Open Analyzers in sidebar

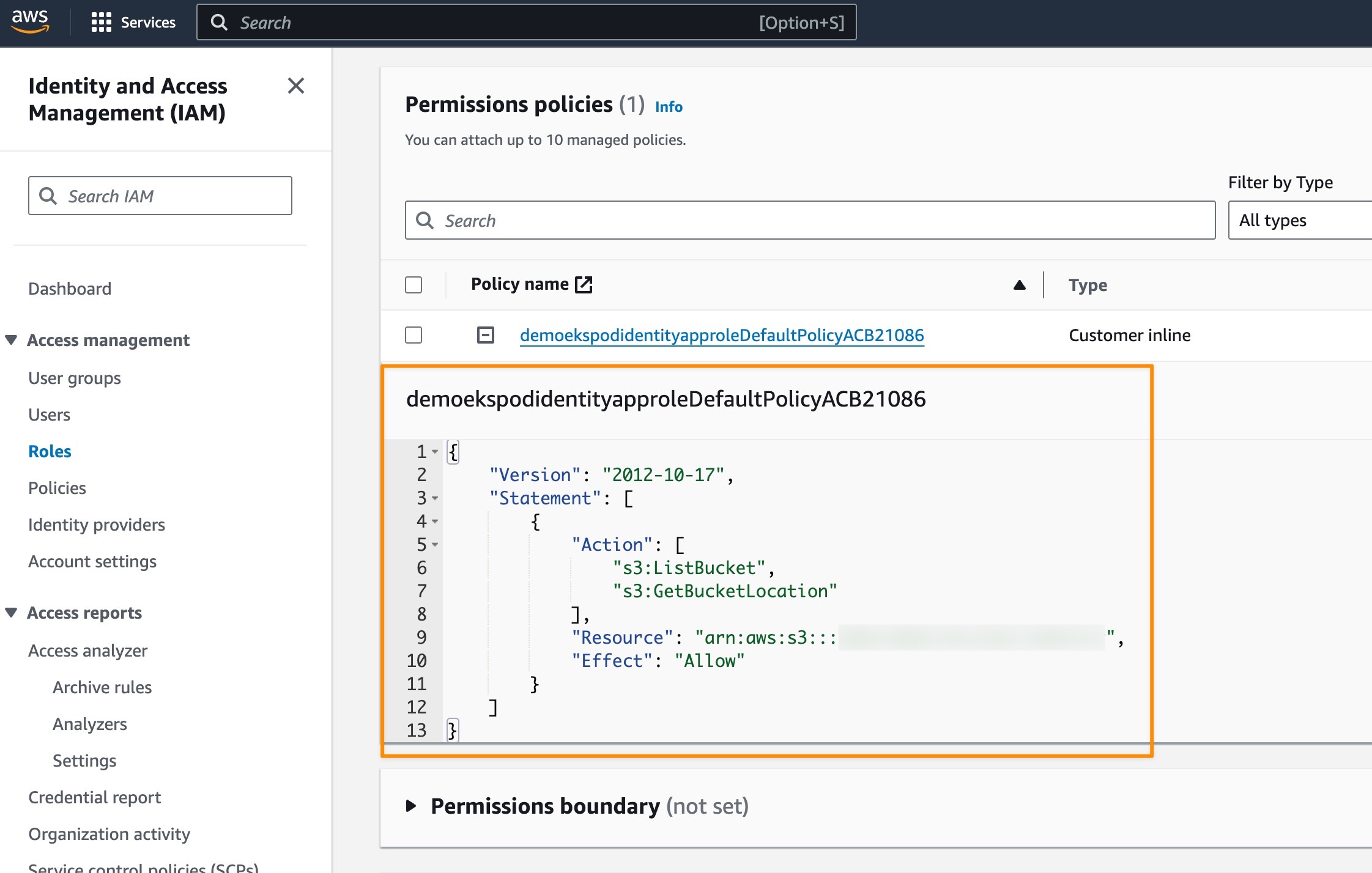tap(90, 724)
